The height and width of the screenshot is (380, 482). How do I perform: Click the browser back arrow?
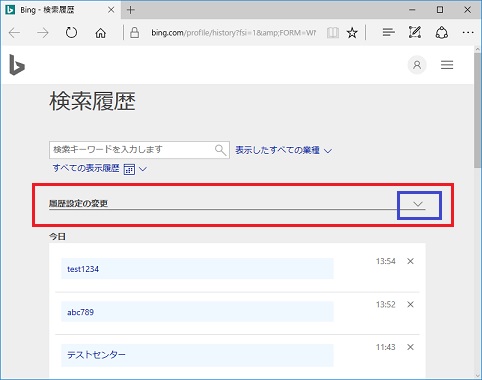[15, 33]
